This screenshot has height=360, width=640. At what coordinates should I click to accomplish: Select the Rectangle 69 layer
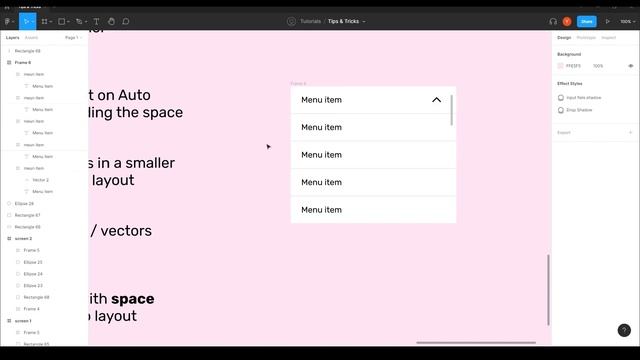(x=27, y=51)
